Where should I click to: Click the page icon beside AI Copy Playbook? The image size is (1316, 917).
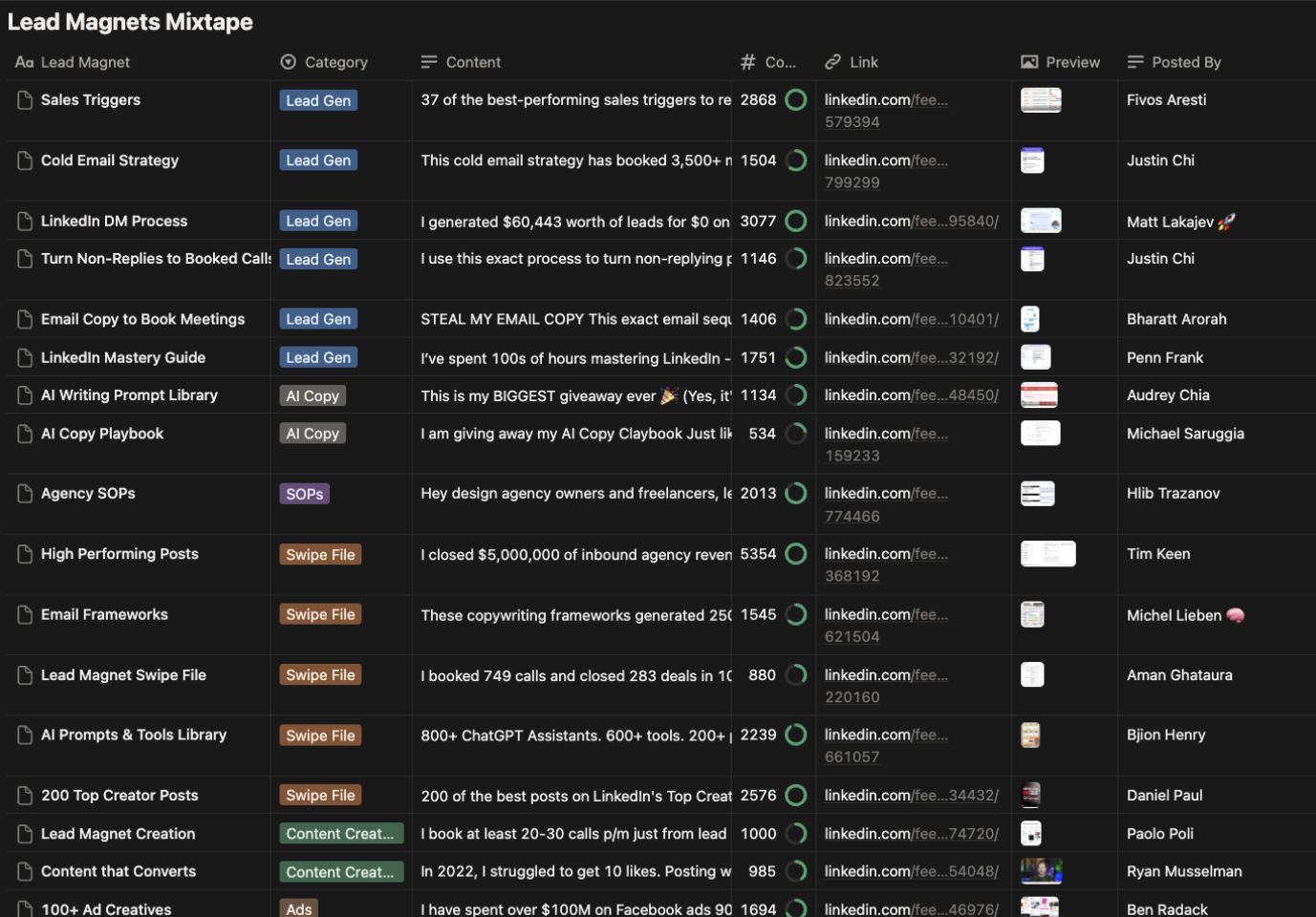(25, 434)
